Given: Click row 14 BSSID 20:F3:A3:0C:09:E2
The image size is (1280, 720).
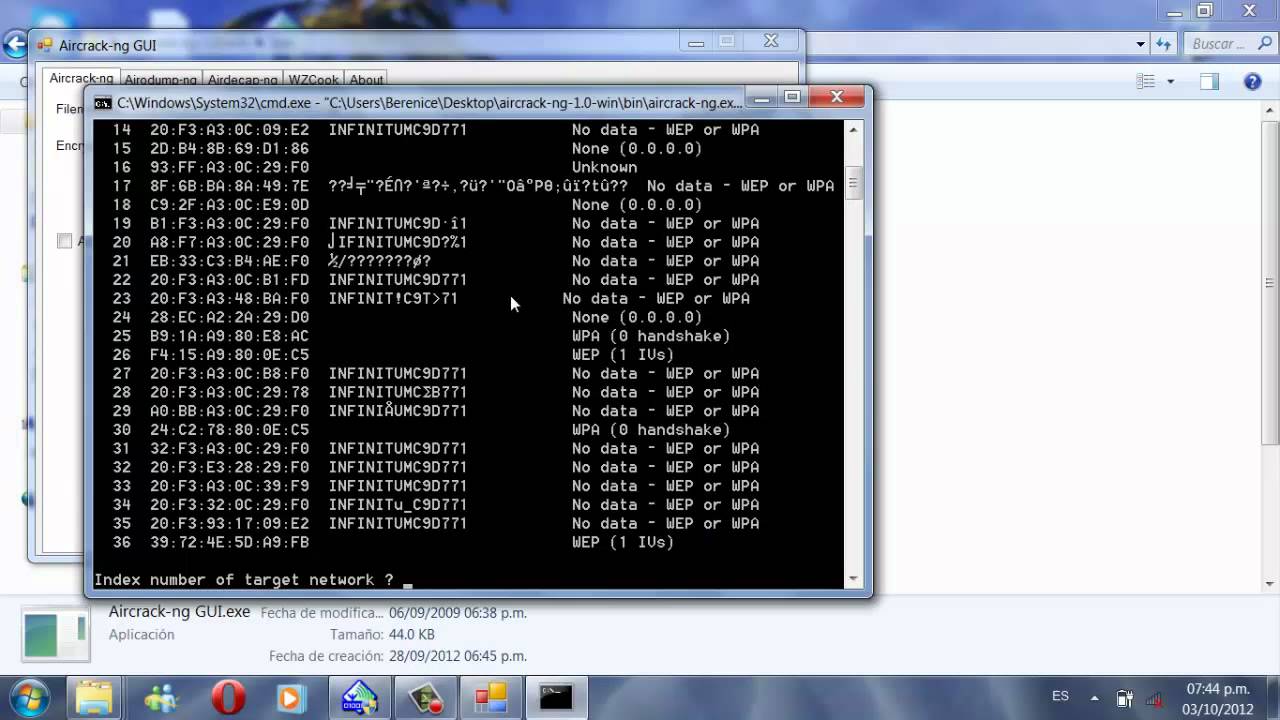Looking at the screenshot, I should point(230,130).
